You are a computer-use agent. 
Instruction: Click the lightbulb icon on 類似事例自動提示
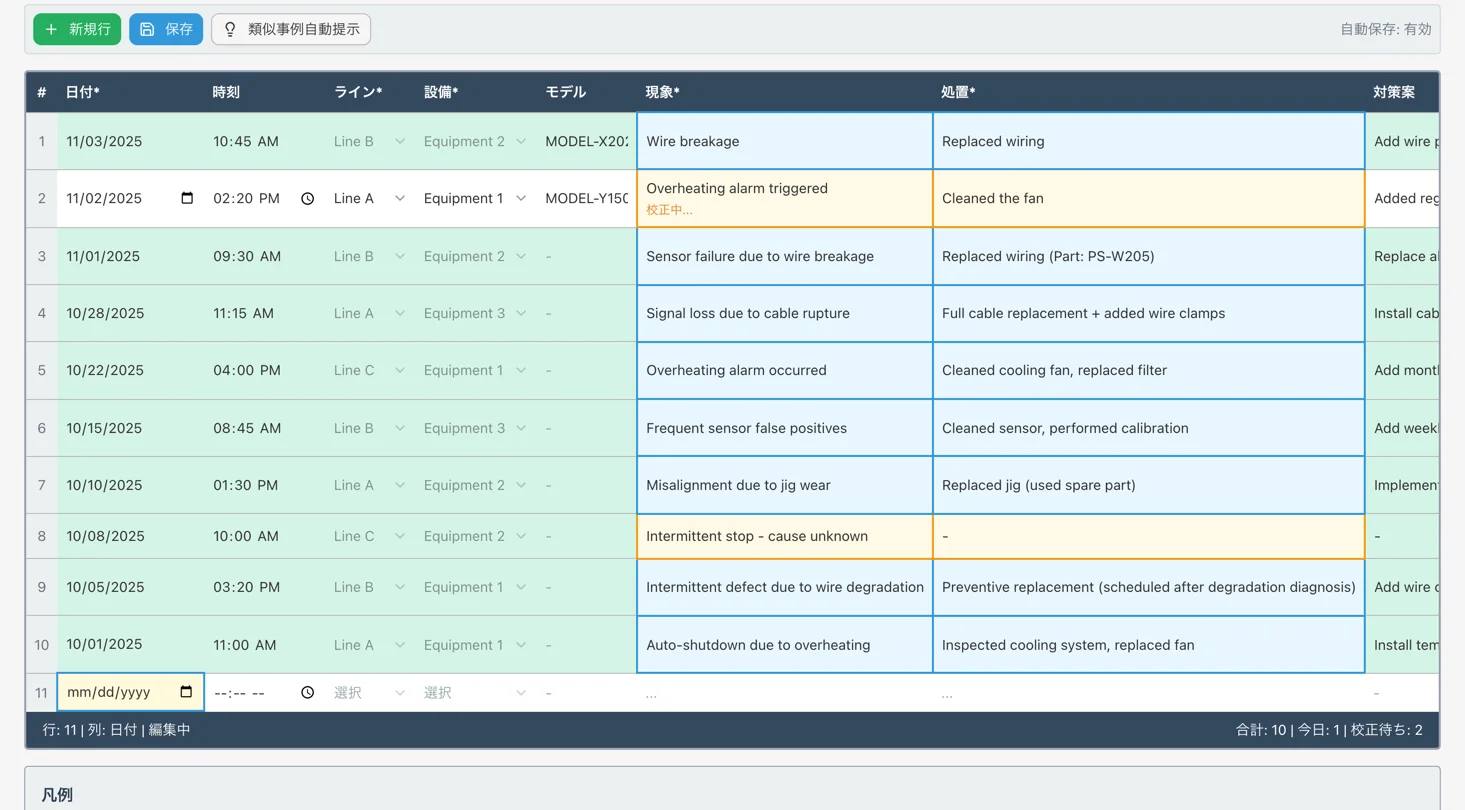(x=230, y=29)
